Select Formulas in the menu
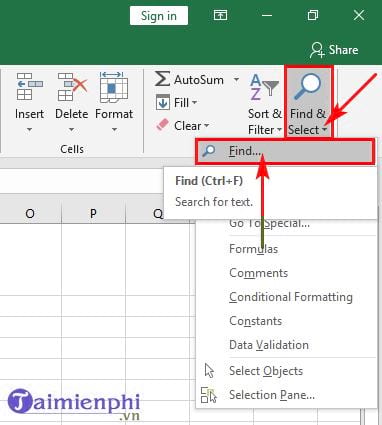 [x=286, y=249]
